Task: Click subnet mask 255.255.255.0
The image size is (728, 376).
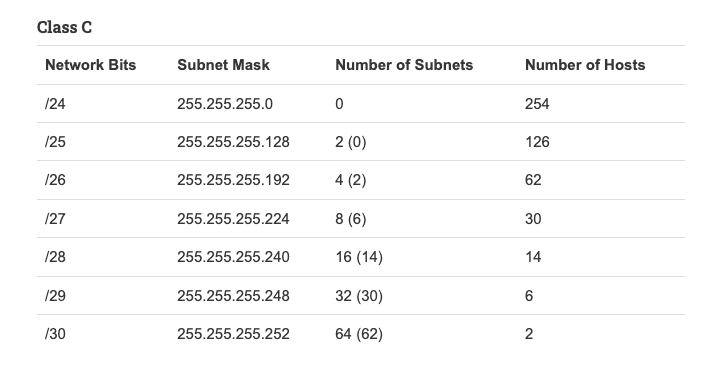Action: click(225, 104)
